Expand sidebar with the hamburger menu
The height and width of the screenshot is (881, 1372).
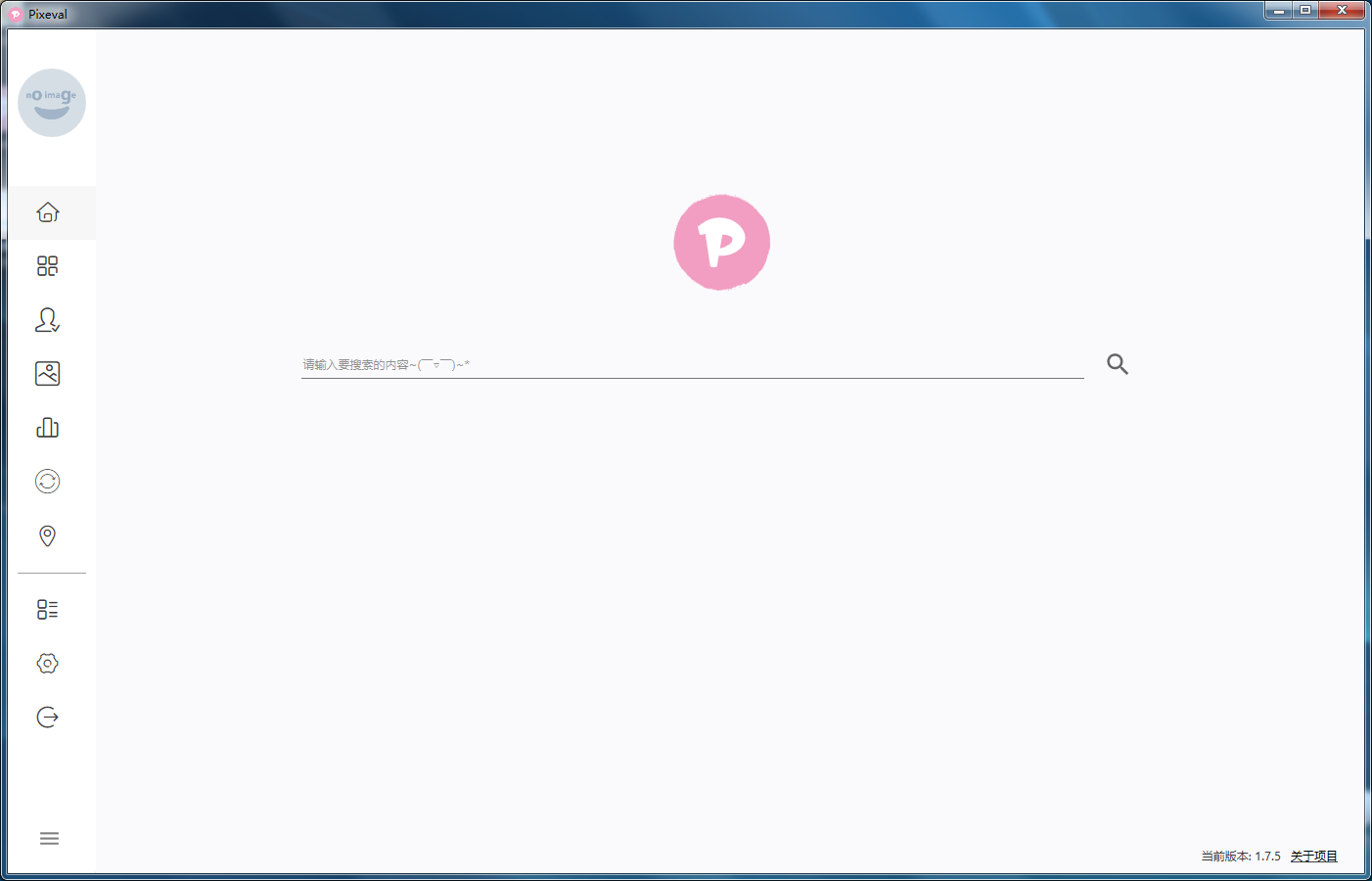coord(49,839)
